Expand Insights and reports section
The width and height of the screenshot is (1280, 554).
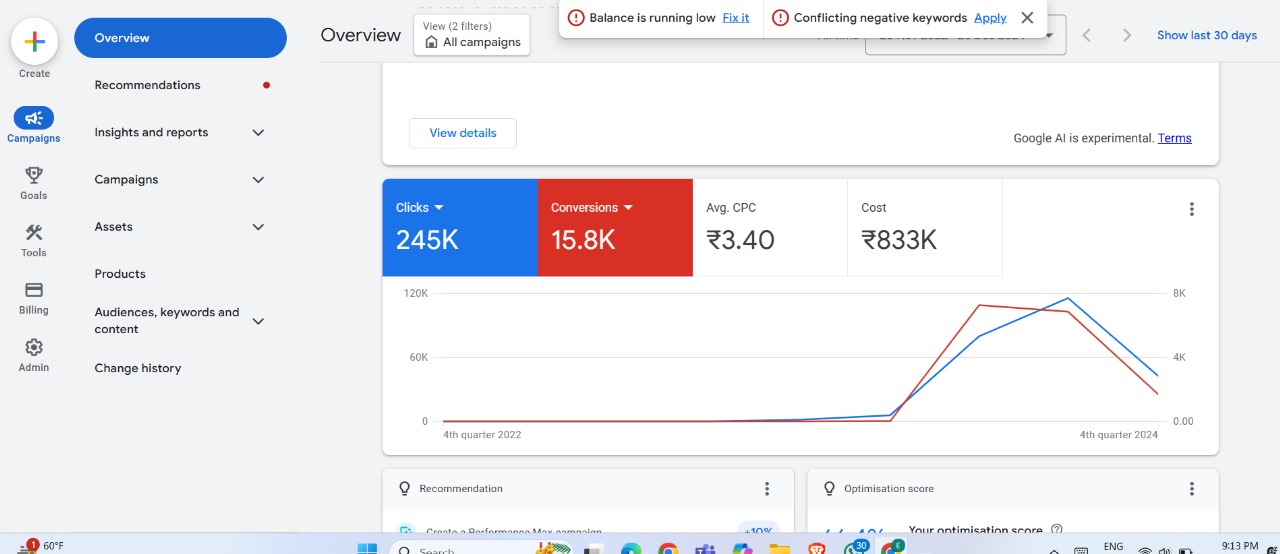tap(258, 133)
